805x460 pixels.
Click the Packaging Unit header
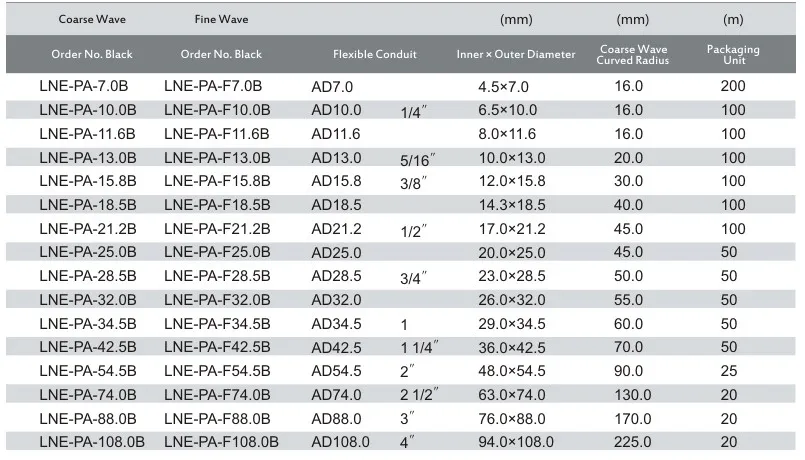coord(733,54)
